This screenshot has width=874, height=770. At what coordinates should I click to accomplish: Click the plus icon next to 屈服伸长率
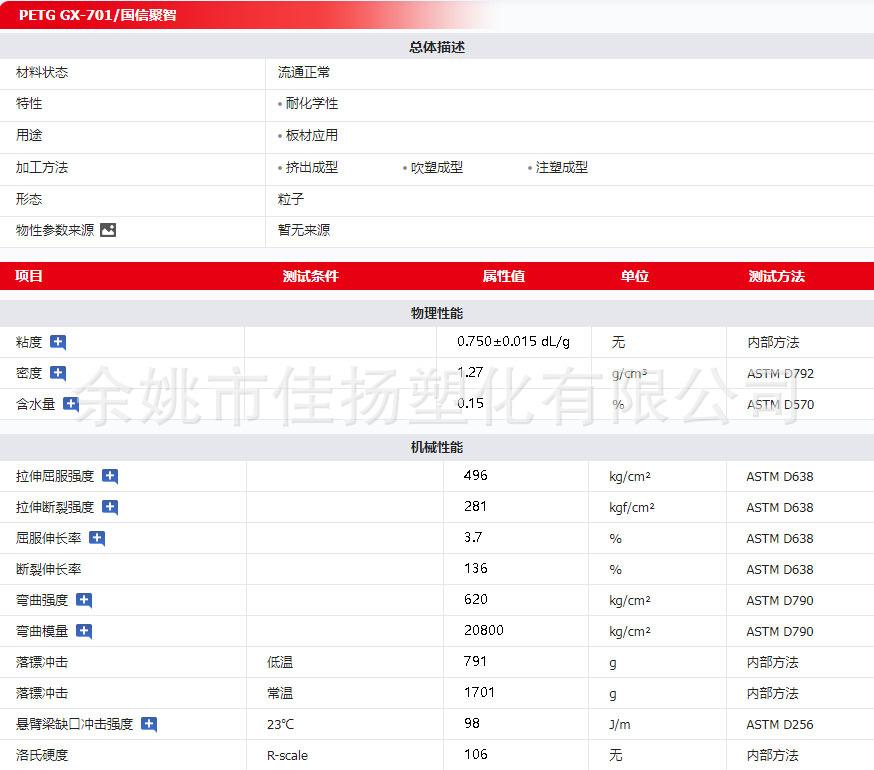coord(97,538)
